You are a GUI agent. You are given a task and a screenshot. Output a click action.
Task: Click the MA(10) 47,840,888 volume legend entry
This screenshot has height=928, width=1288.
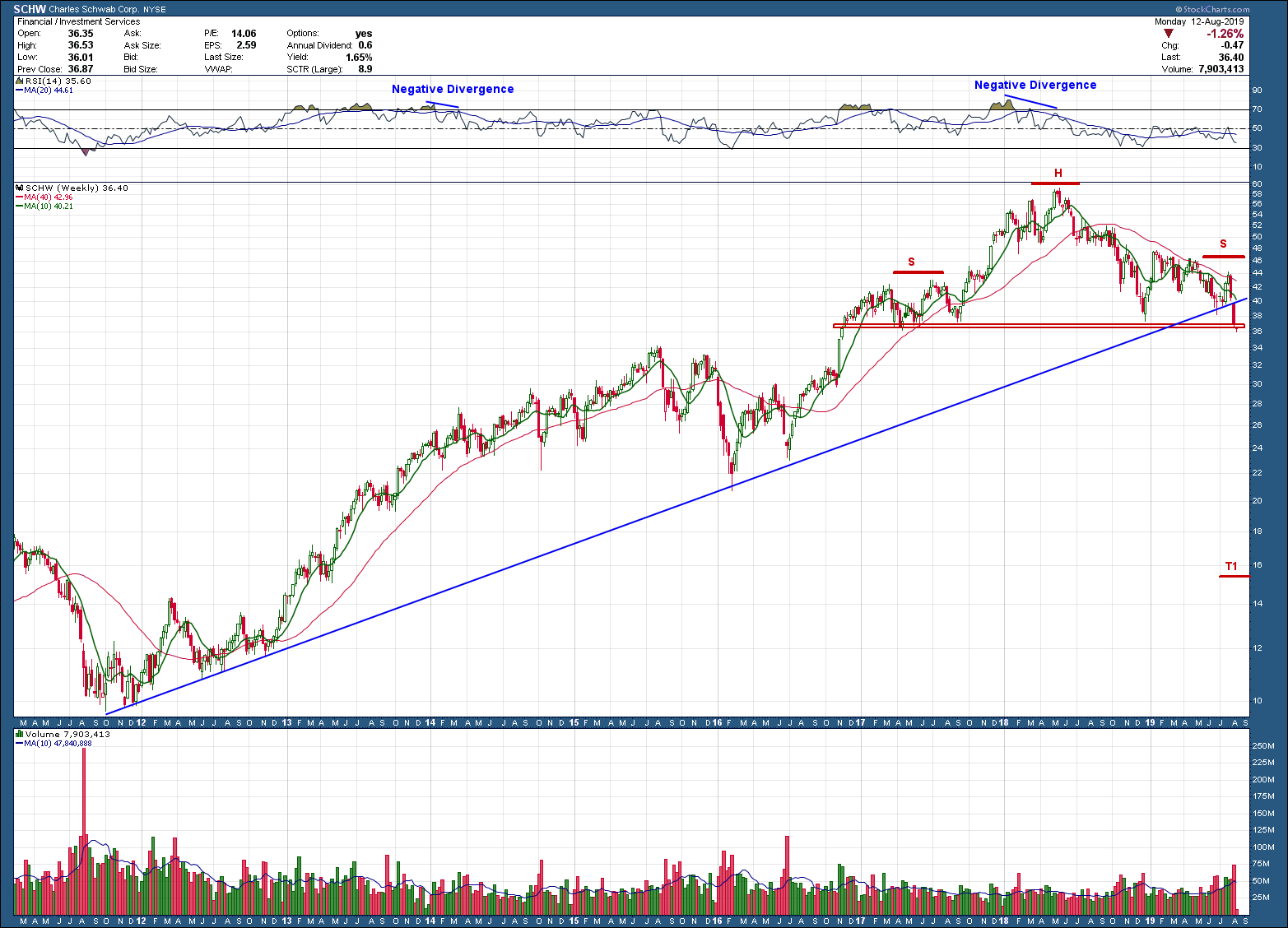click(58, 743)
